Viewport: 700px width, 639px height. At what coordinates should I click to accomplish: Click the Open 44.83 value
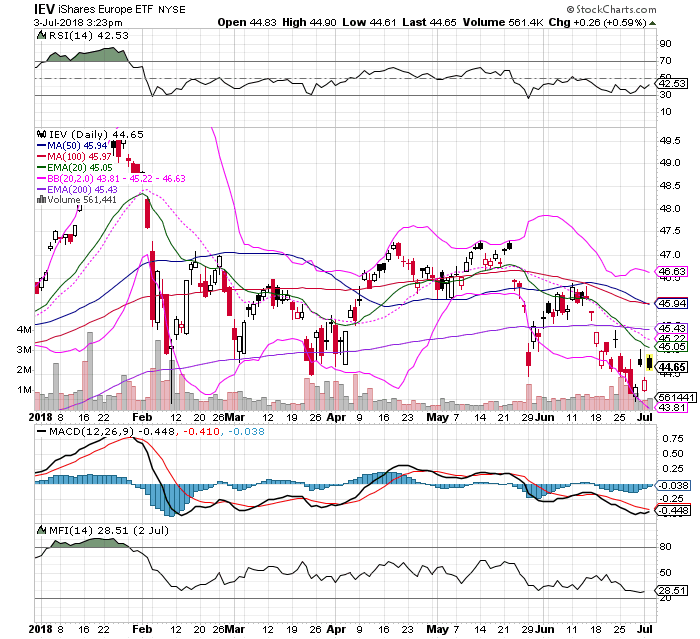pos(247,22)
